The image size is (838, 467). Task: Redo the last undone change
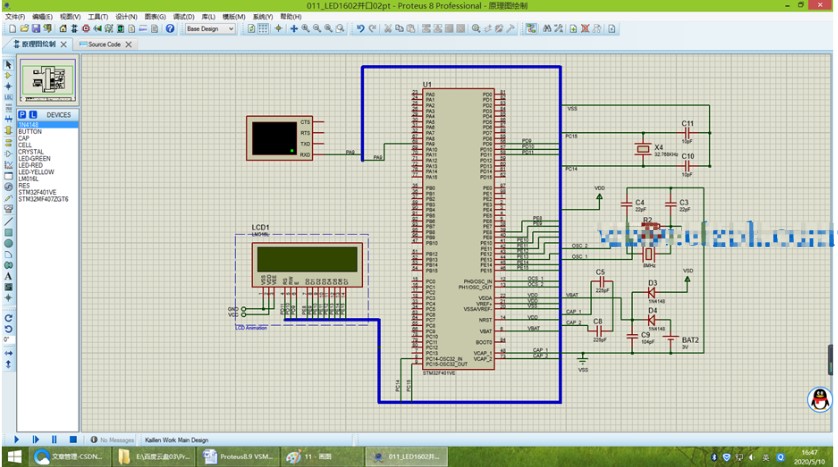[x=373, y=28]
